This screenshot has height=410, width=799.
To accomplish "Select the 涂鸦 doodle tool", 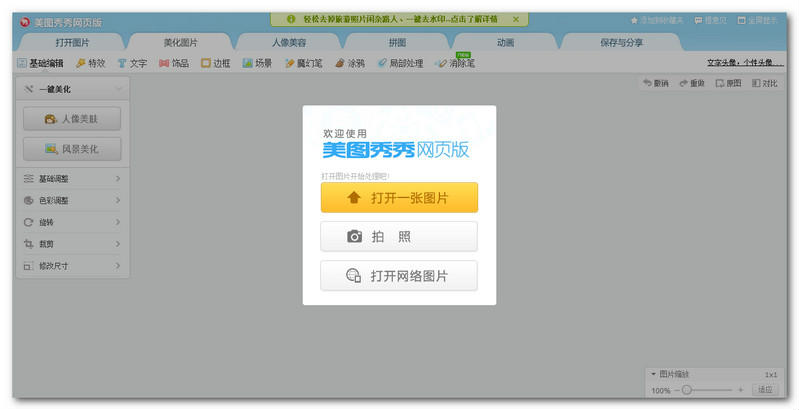I will pyautogui.click(x=350, y=64).
